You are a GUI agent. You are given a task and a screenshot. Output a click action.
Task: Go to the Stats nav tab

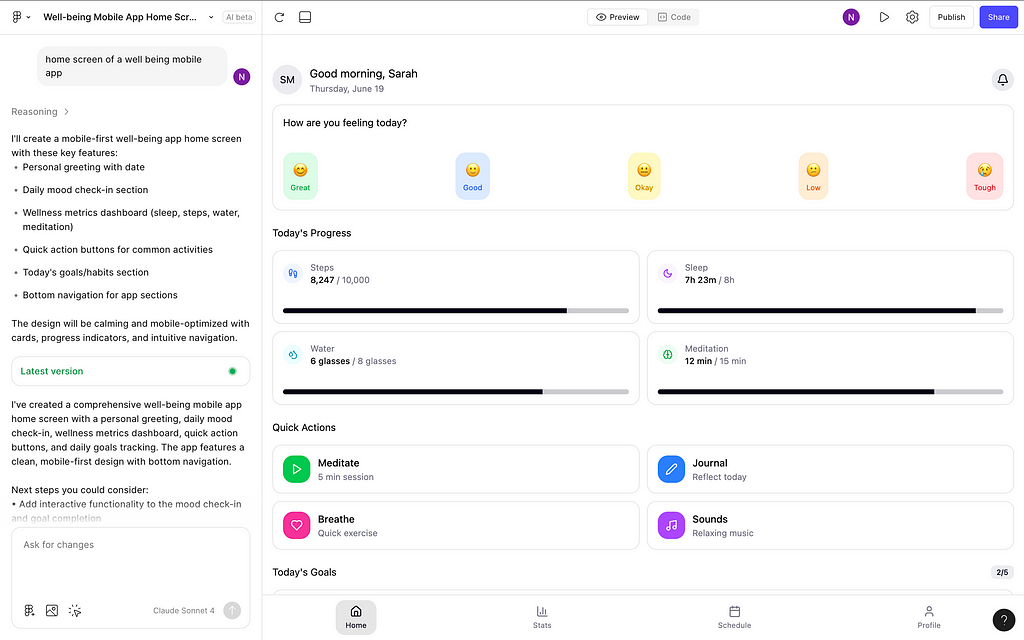point(542,617)
